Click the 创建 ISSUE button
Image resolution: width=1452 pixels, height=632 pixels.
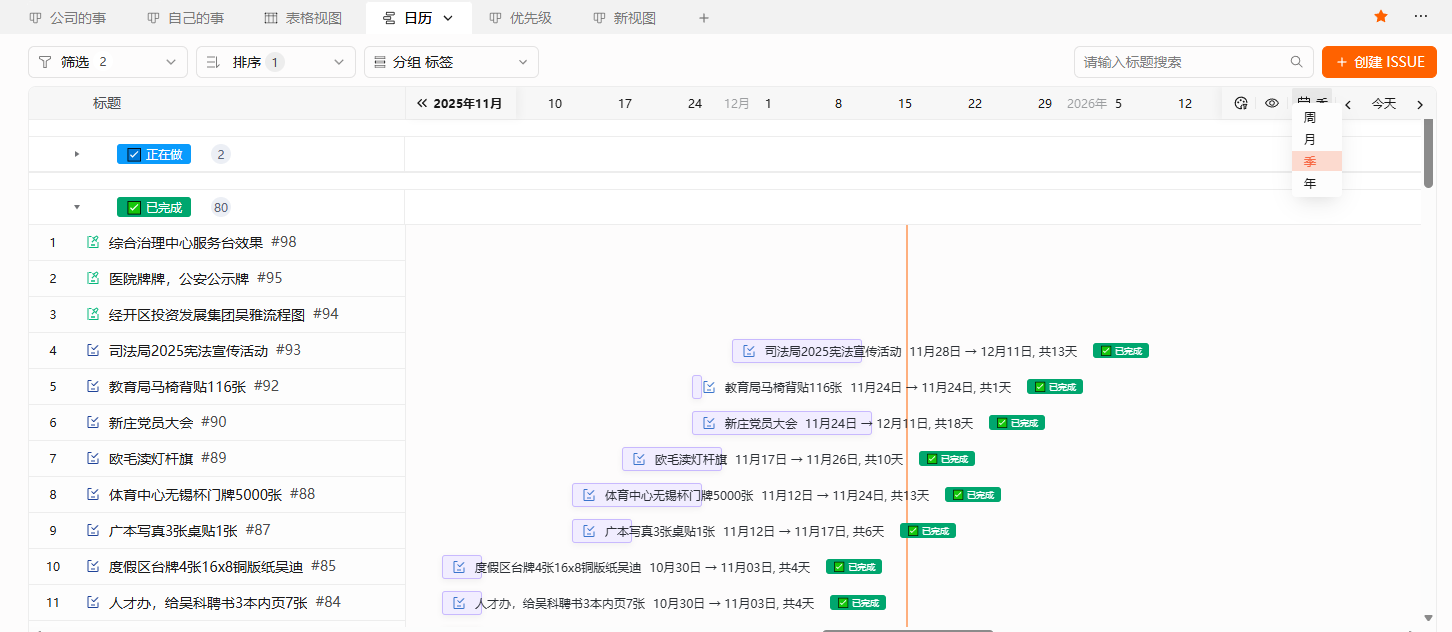point(1378,61)
